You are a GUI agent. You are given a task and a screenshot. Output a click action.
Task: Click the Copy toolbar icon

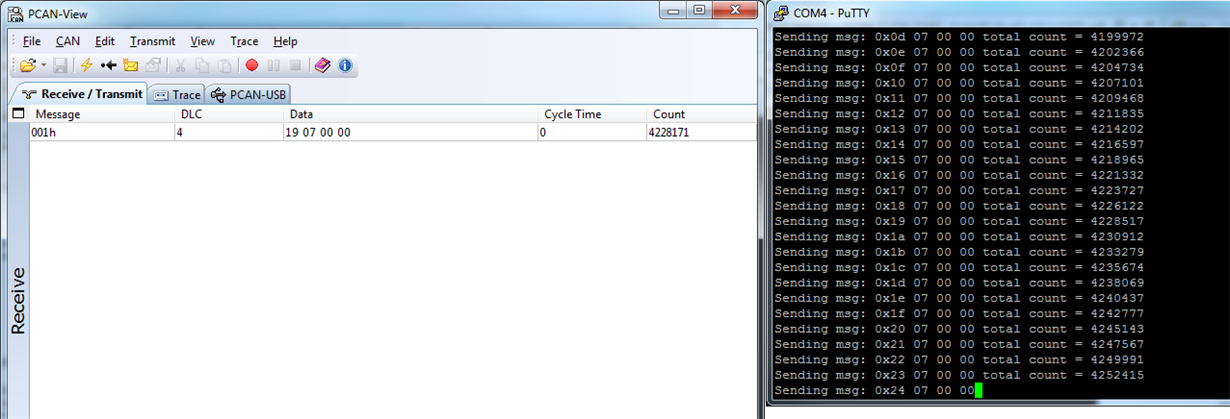tap(203, 65)
